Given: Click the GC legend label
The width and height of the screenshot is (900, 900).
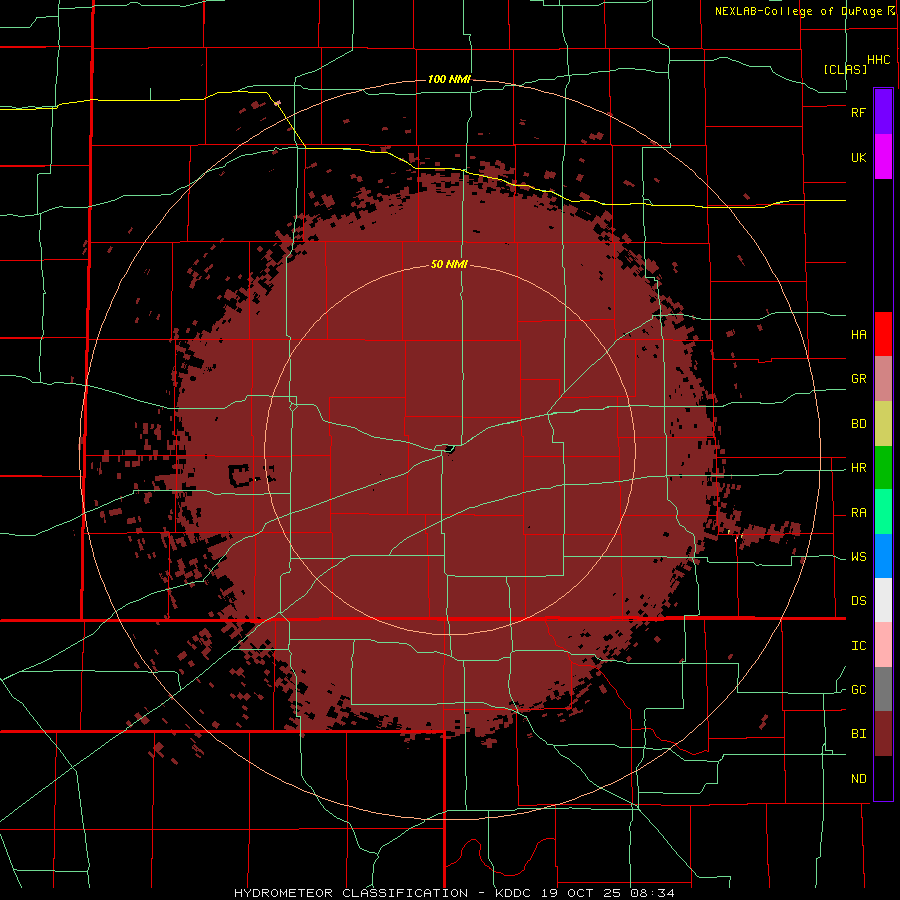Looking at the screenshot, I should point(858,690).
